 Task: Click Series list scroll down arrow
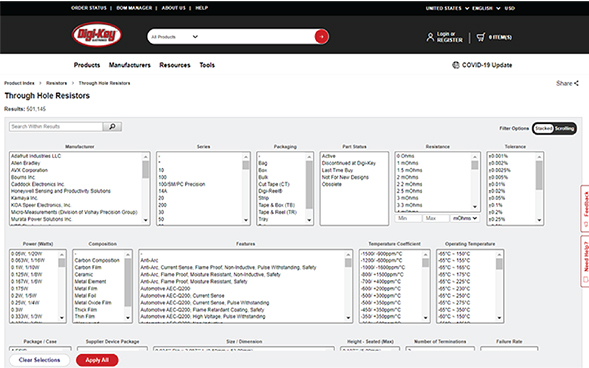click(246, 220)
